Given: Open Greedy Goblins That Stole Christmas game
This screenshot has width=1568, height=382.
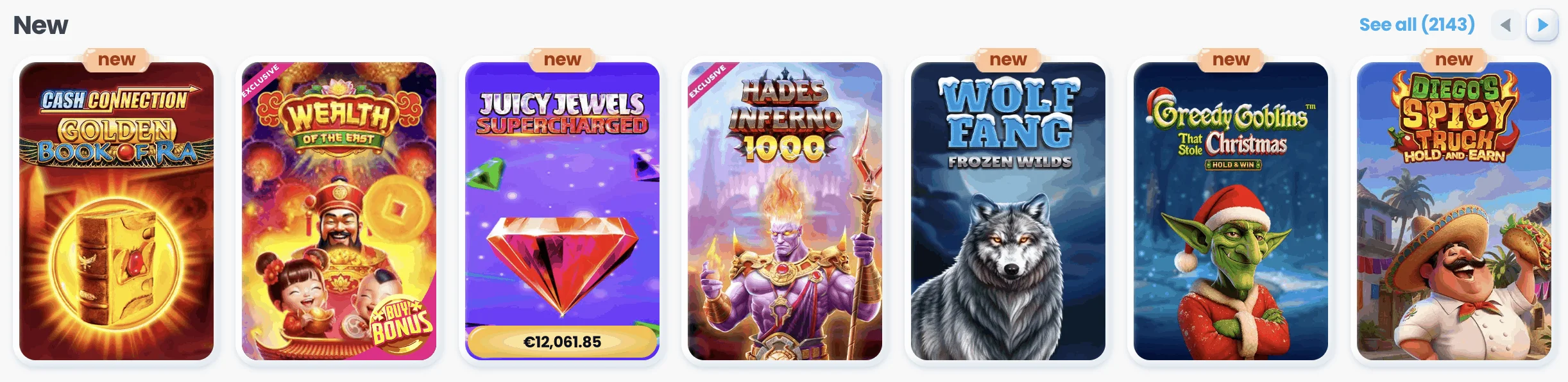Looking at the screenshot, I should (x=1231, y=211).
